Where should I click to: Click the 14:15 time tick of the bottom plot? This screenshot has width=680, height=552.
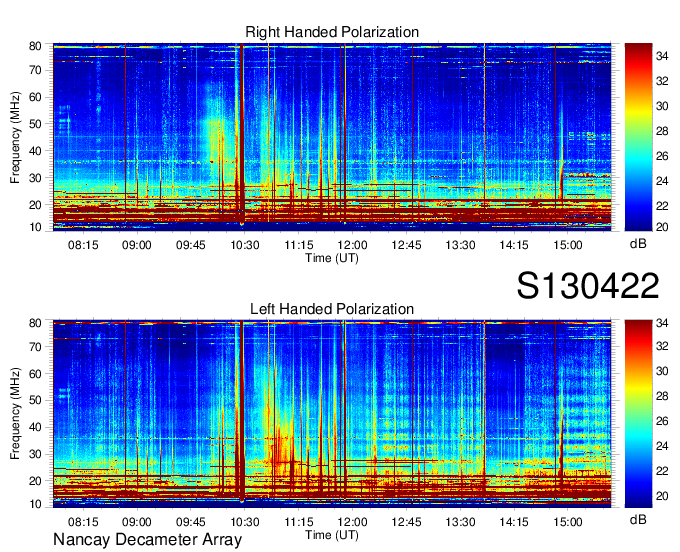click(x=514, y=522)
